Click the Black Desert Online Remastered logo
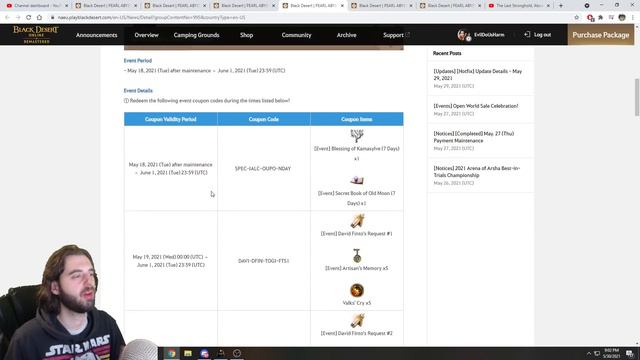This screenshot has width=640, height=360. coord(36,35)
